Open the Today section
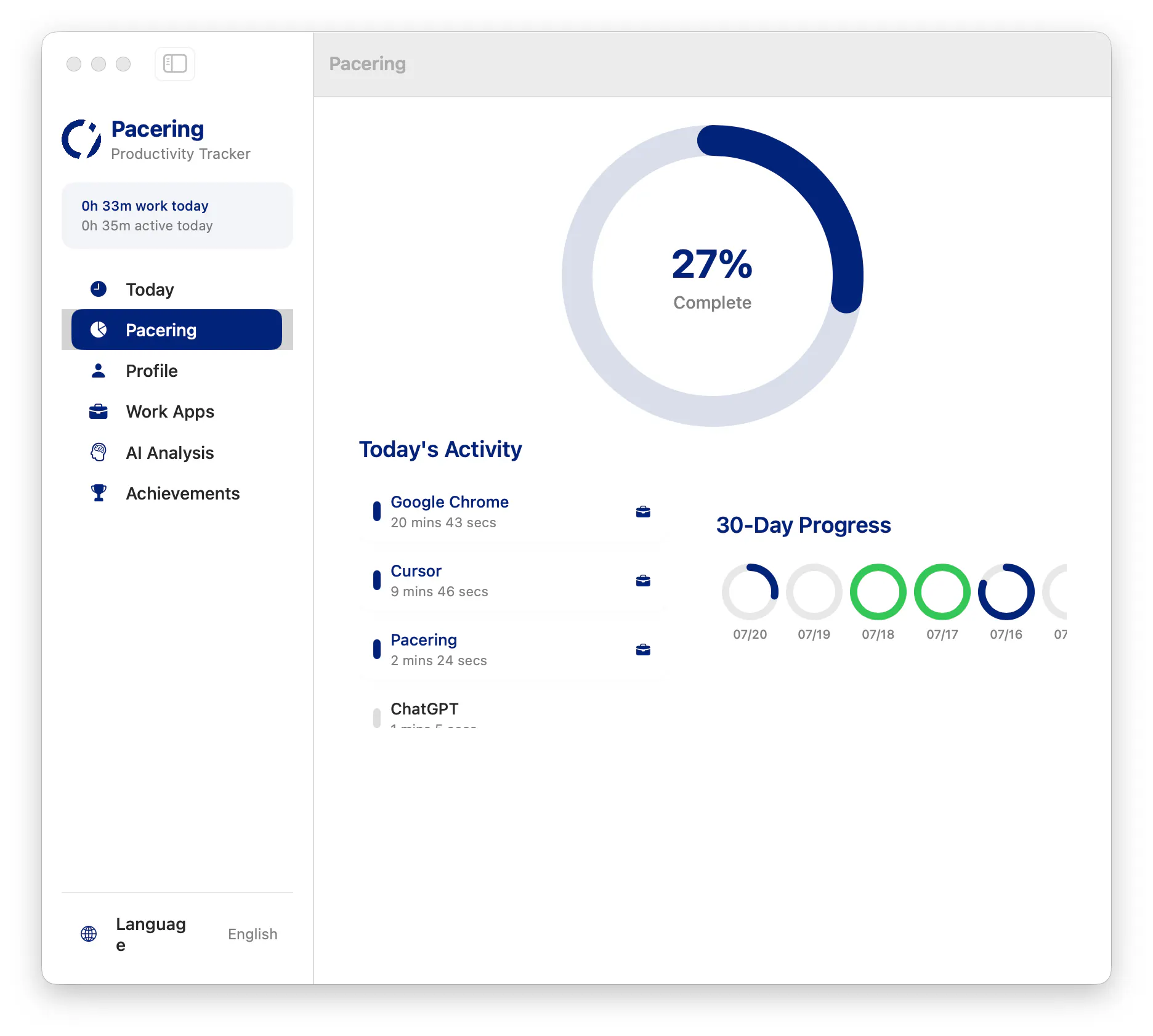This screenshot has height=1036, width=1153. pyautogui.click(x=177, y=289)
